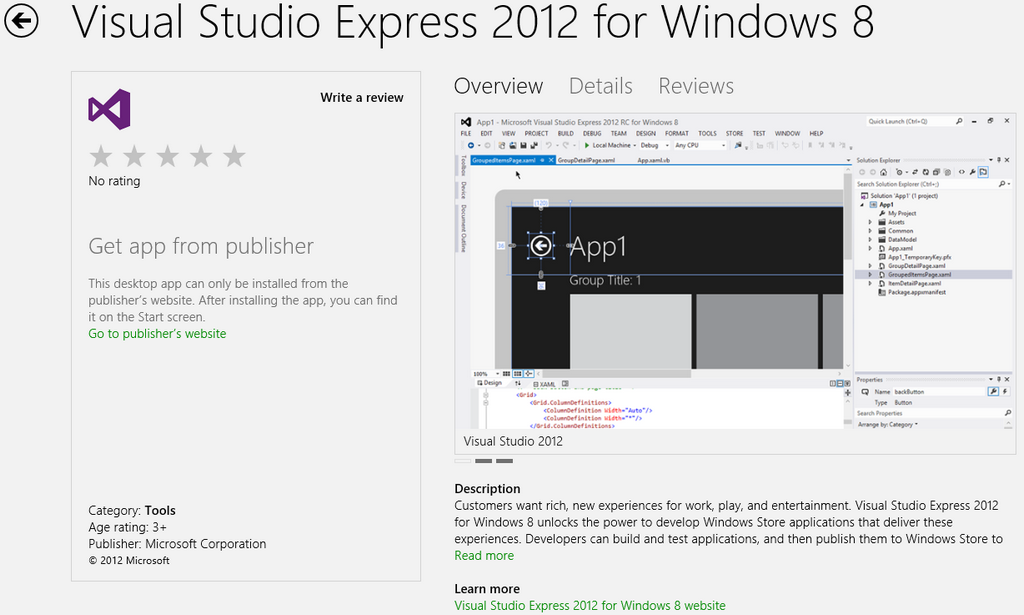
Task: Expand description with Read more
Action: [484, 556]
